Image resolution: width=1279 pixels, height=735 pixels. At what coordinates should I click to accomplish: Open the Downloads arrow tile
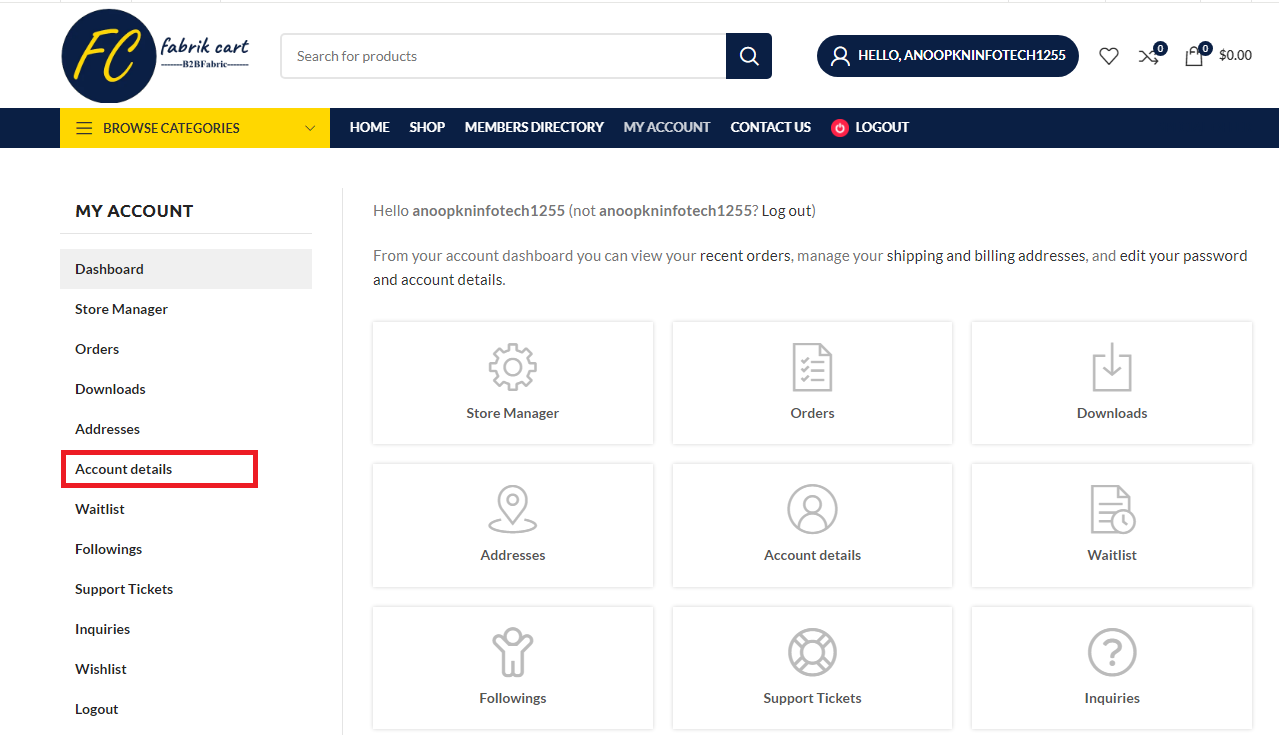(1112, 383)
